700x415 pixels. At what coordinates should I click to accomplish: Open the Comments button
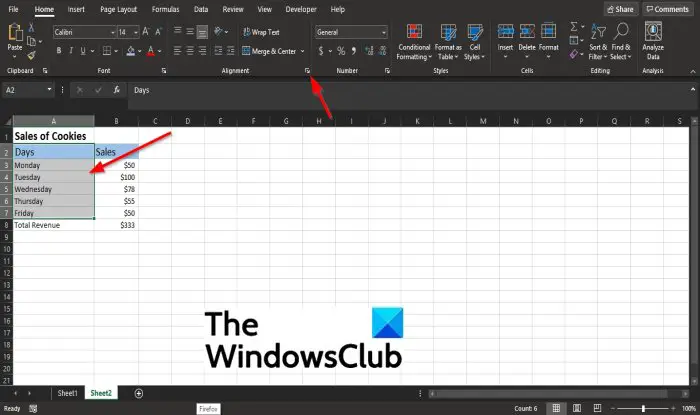(667, 9)
